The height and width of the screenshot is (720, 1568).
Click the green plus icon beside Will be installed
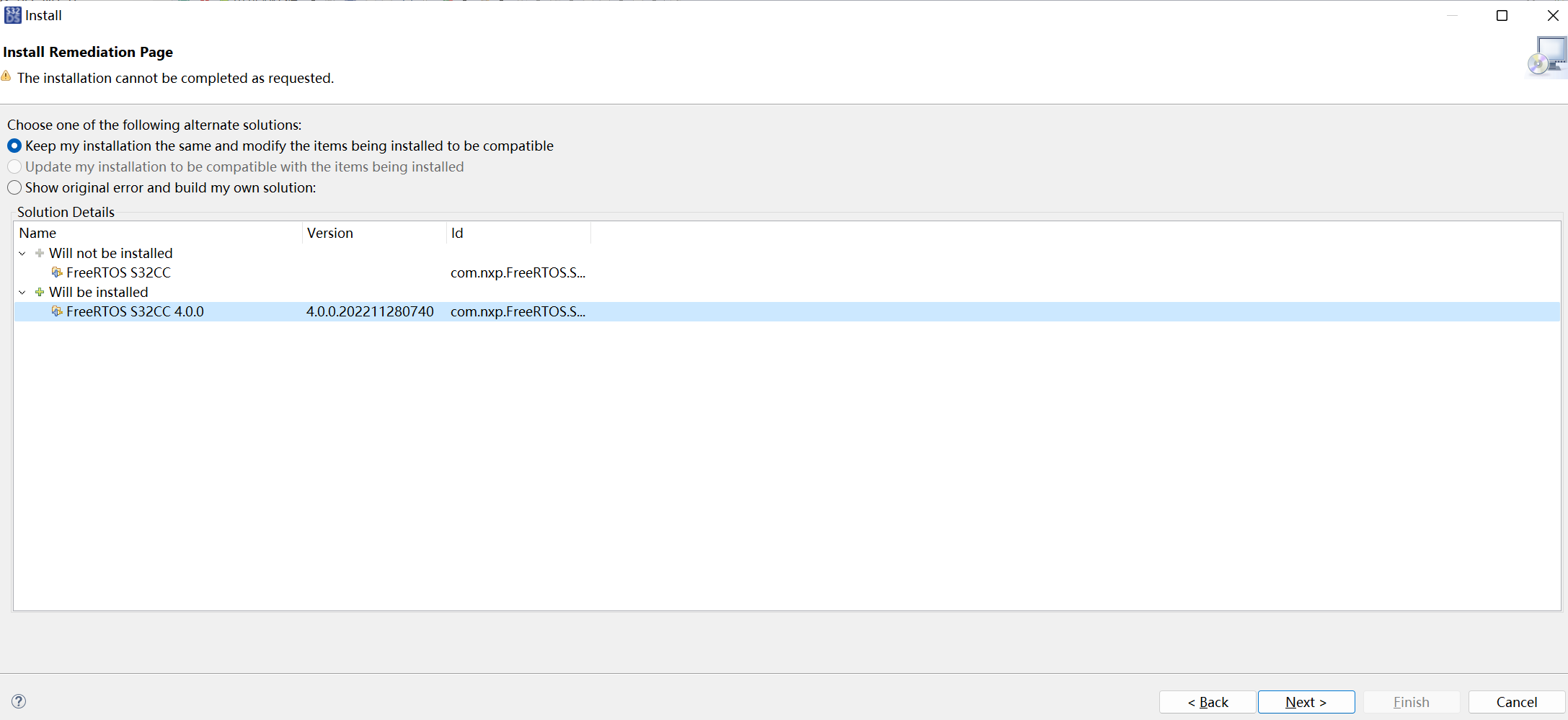40,292
